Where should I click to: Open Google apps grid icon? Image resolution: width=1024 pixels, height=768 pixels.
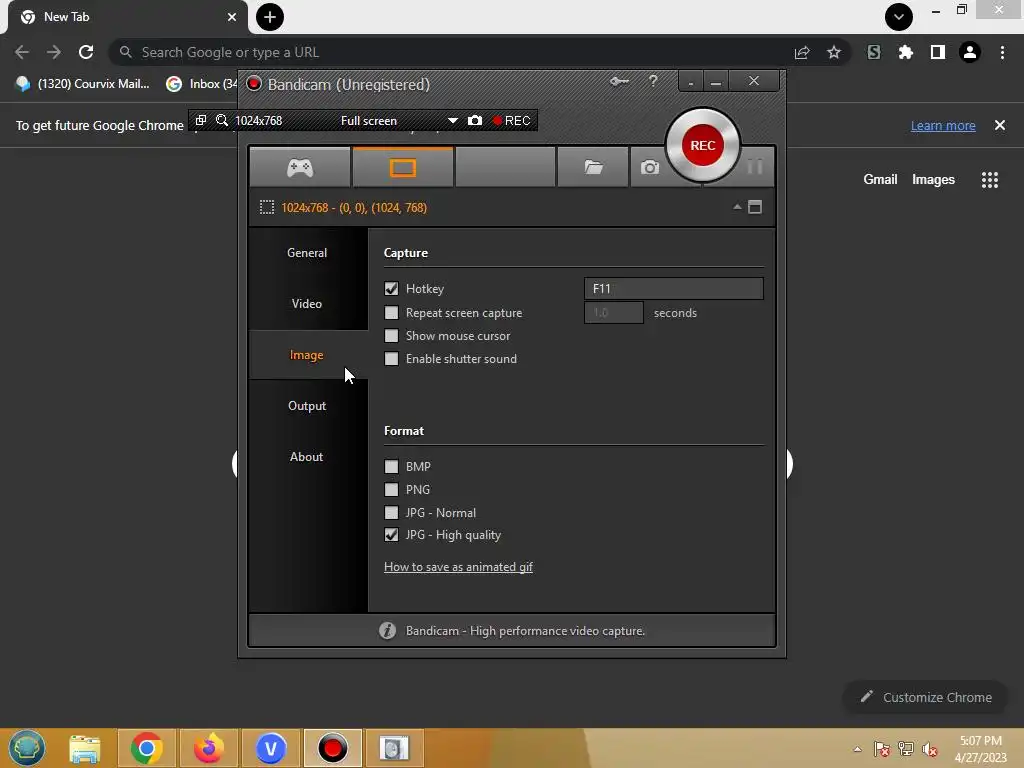tap(990, 180)
